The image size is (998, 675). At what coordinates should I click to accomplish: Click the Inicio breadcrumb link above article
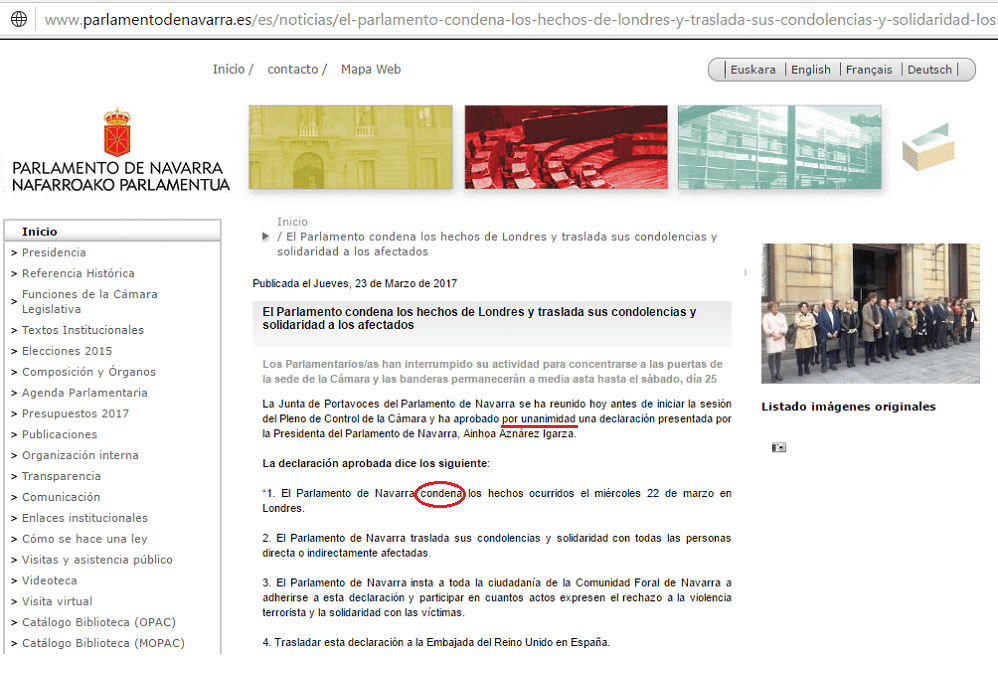tap(293, 222)
